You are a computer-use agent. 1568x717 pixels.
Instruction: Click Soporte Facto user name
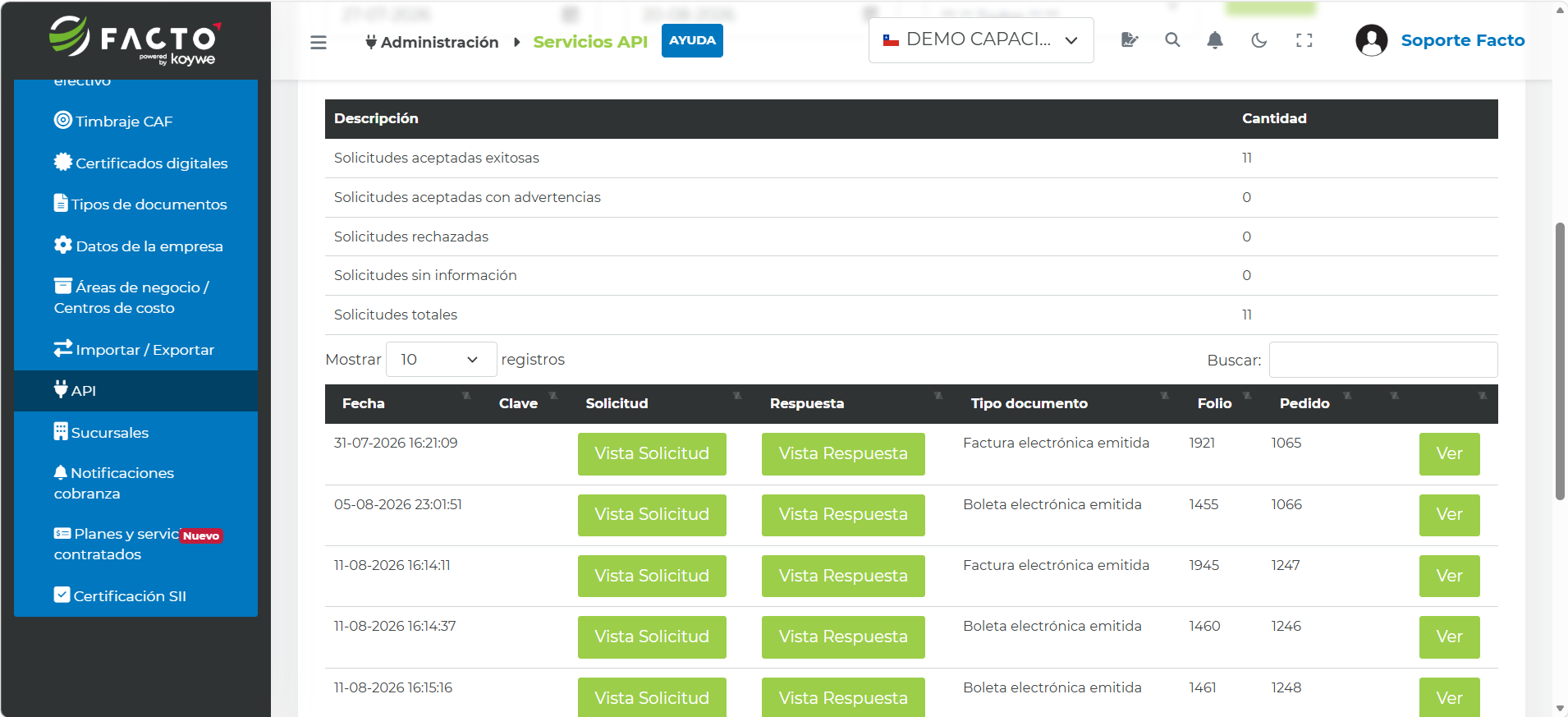[x=1462, y=40]
